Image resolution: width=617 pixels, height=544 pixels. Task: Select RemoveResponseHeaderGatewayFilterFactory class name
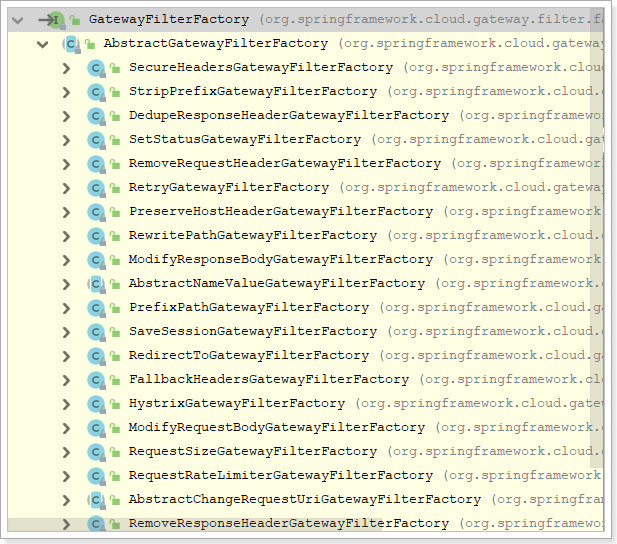click(289, 524)
